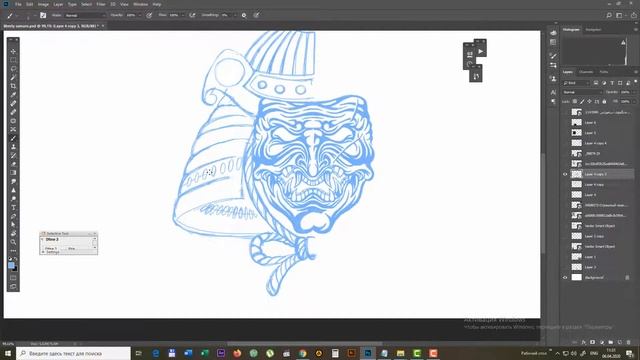Viewport: 640px width, 360px height.
Task: Add a layer mask
Action: click(x=593, y=342)
